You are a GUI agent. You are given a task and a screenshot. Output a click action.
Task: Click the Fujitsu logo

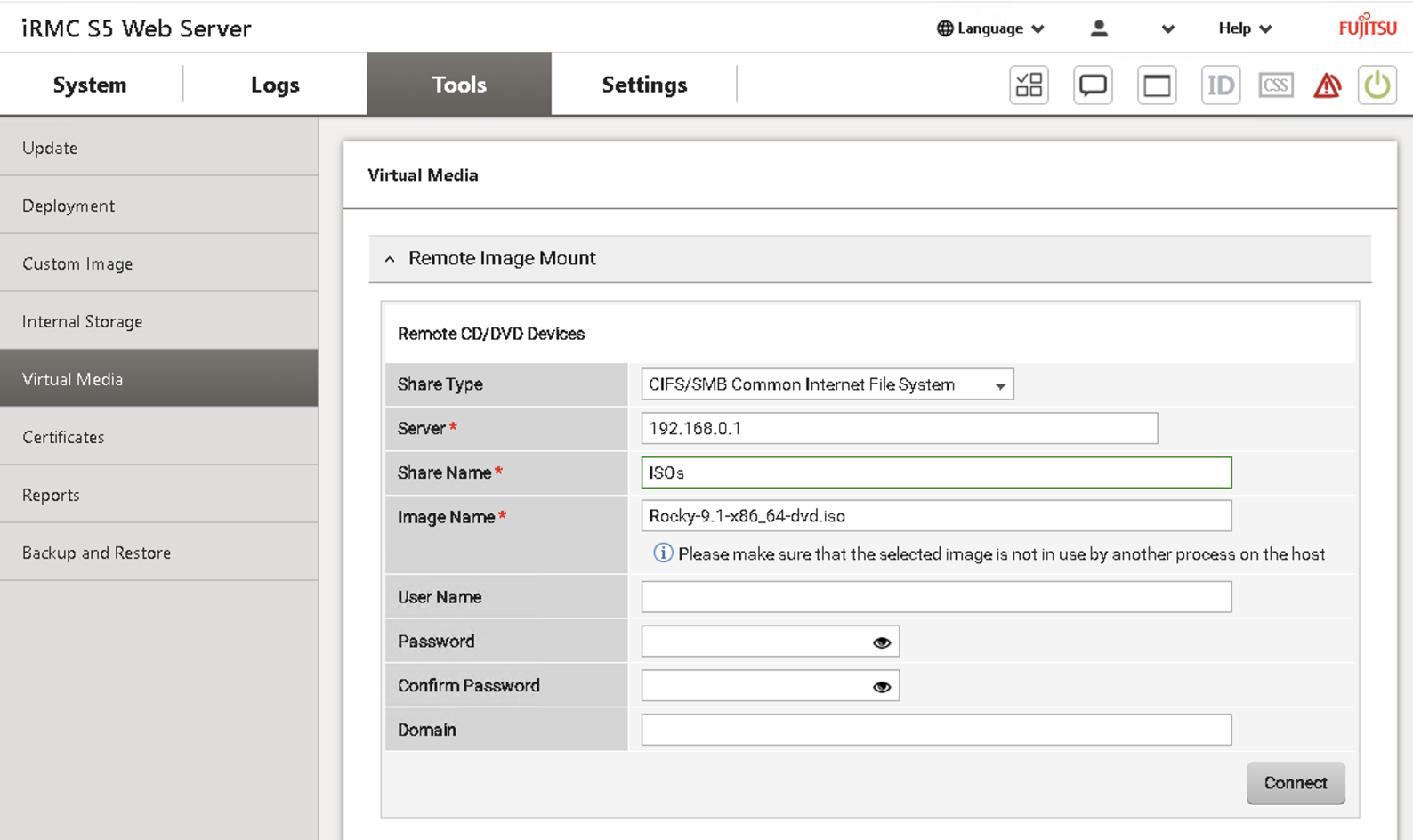click(1368, 26)
